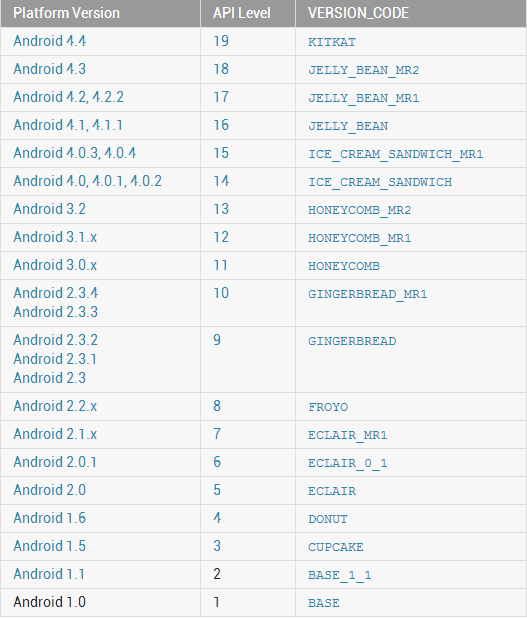Open Android 4.0, 4.0.1, 4.0.2 link
The width and height of the screenshot is (527, 618).
[x=88, y=181]
